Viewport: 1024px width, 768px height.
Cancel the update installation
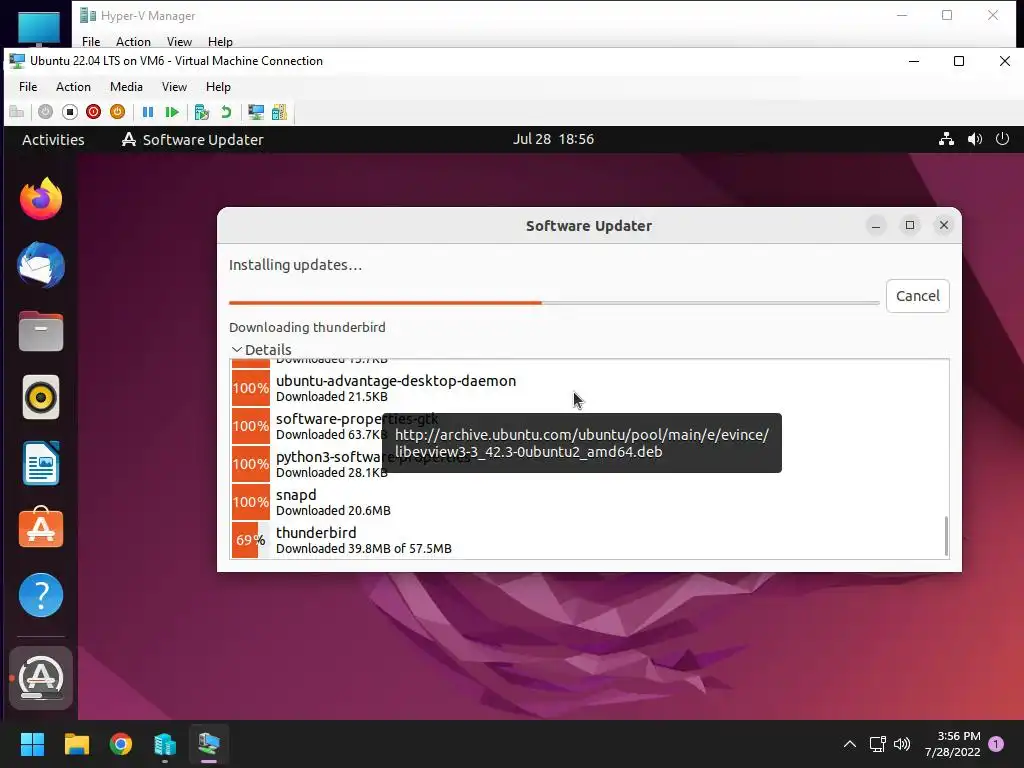tap(918, 296)
